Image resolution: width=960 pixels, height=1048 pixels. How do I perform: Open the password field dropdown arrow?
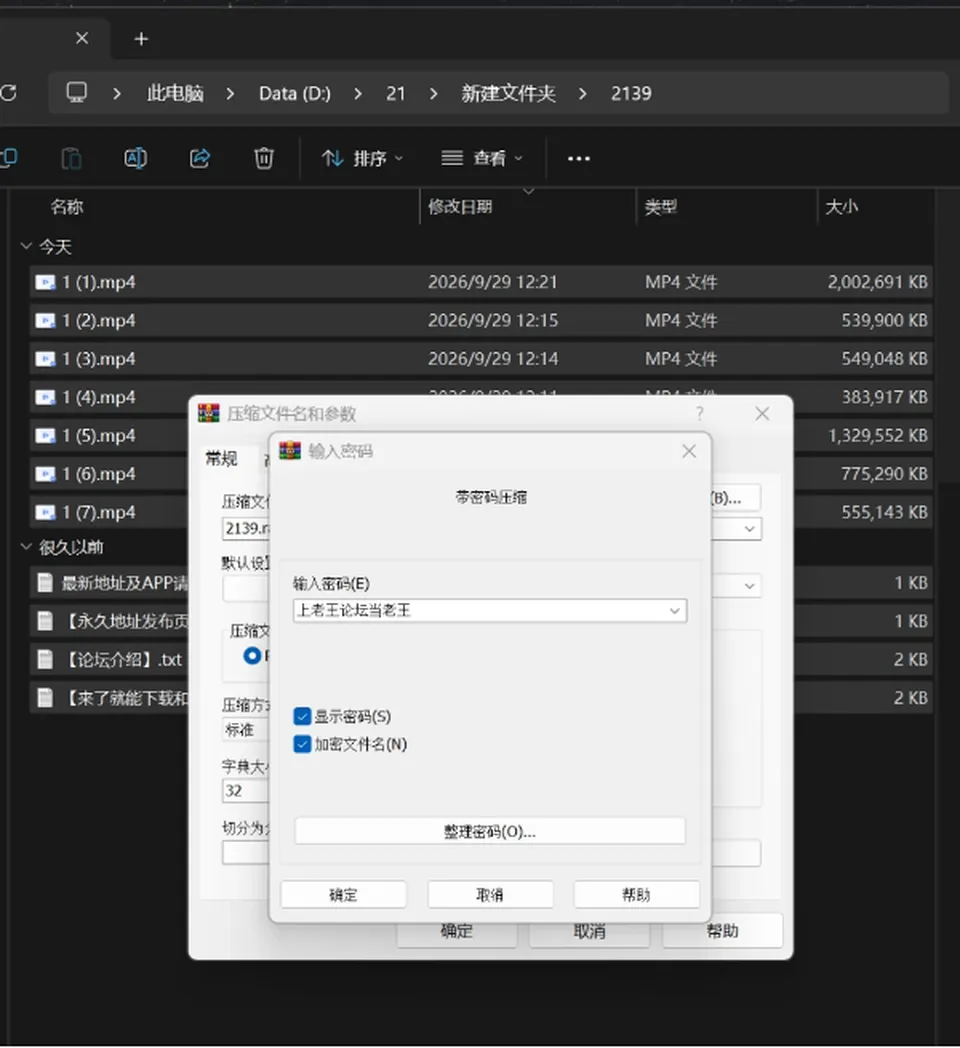click(x=675, y=611)
